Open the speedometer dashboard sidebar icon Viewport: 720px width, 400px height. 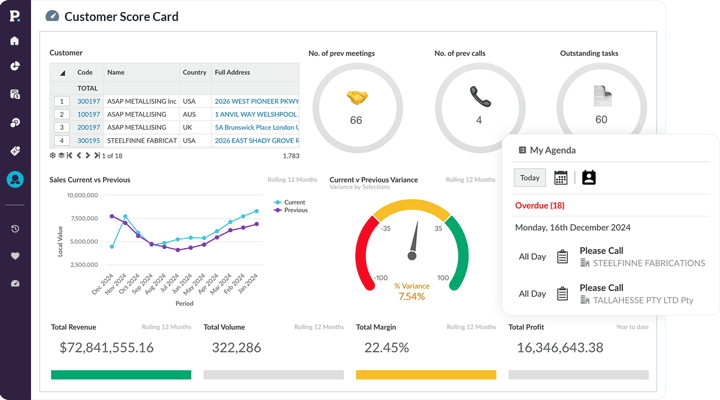(x=15, y=283)
